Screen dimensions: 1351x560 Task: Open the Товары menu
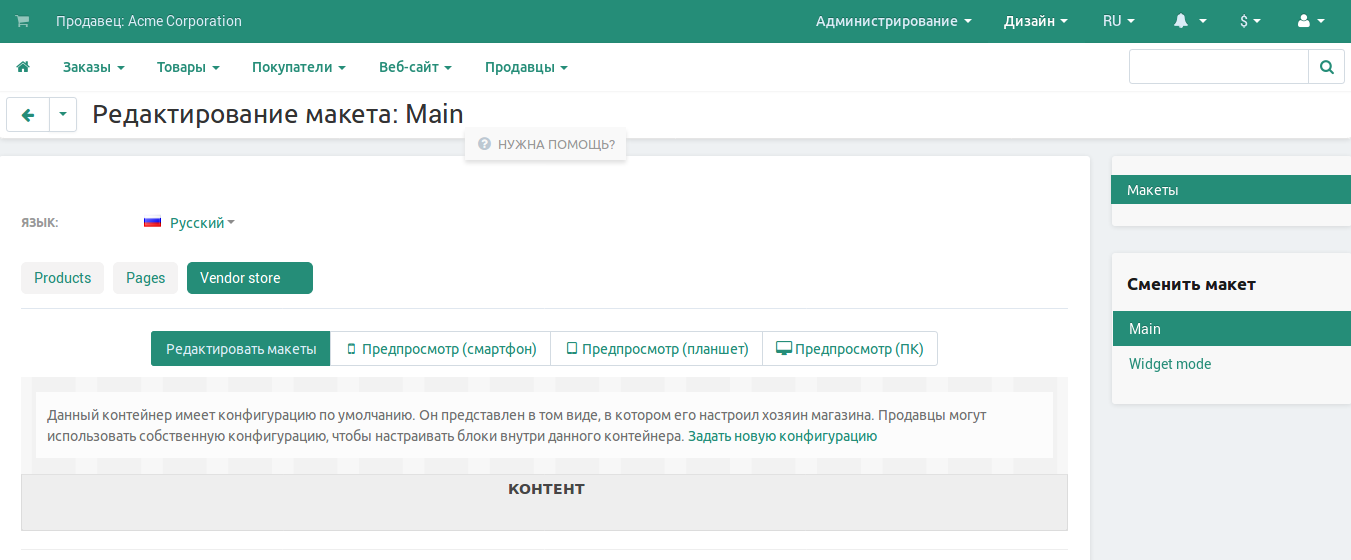[x=188, y=67]
